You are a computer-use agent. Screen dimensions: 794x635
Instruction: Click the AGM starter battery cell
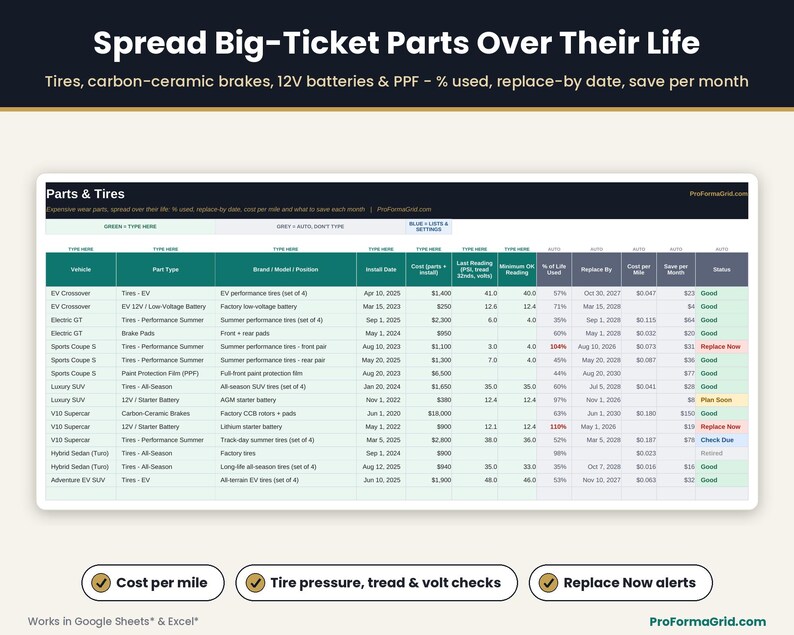pos(286,400)
